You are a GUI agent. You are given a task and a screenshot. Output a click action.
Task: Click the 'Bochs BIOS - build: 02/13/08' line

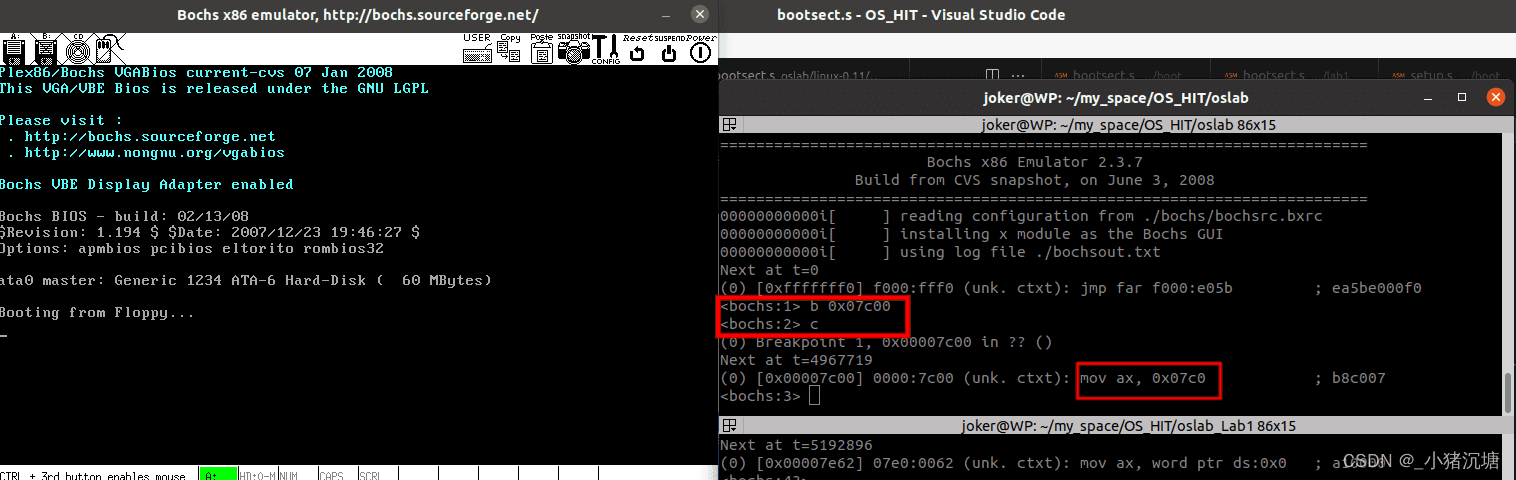124,217
